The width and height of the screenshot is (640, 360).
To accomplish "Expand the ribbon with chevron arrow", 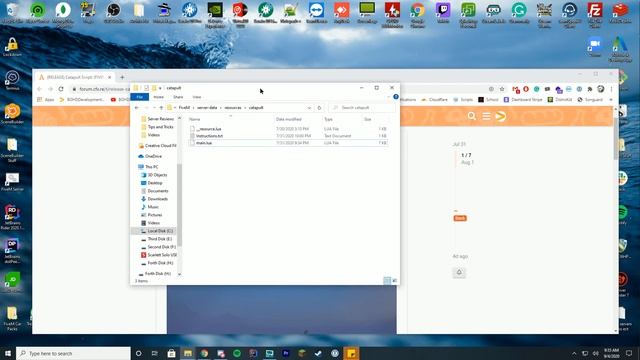I will coord(389,97).
